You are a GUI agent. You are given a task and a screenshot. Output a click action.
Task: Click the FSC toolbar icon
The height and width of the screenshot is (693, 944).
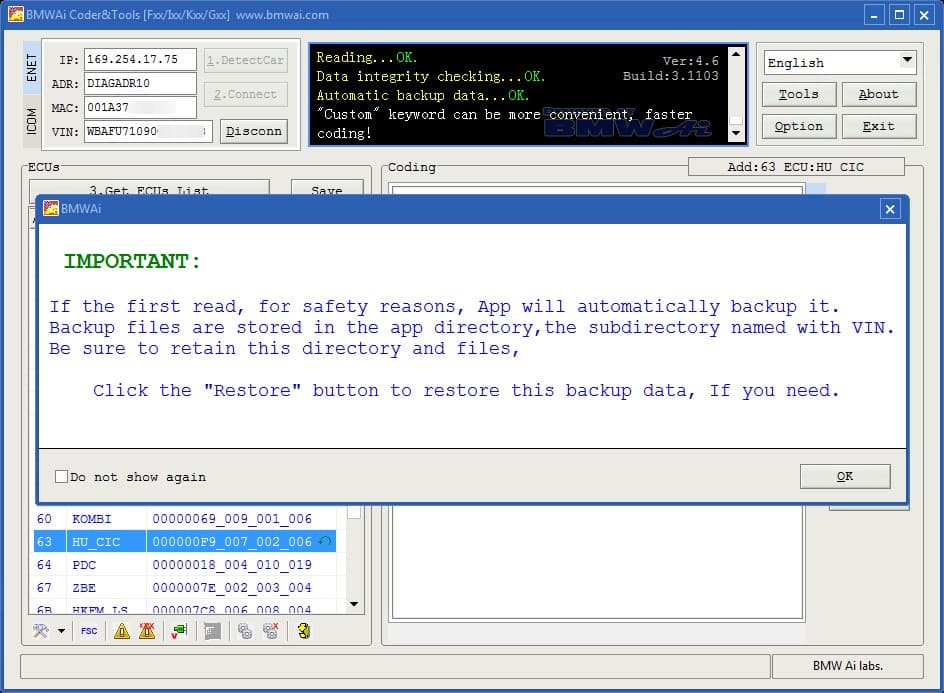[x=89, y=631]
